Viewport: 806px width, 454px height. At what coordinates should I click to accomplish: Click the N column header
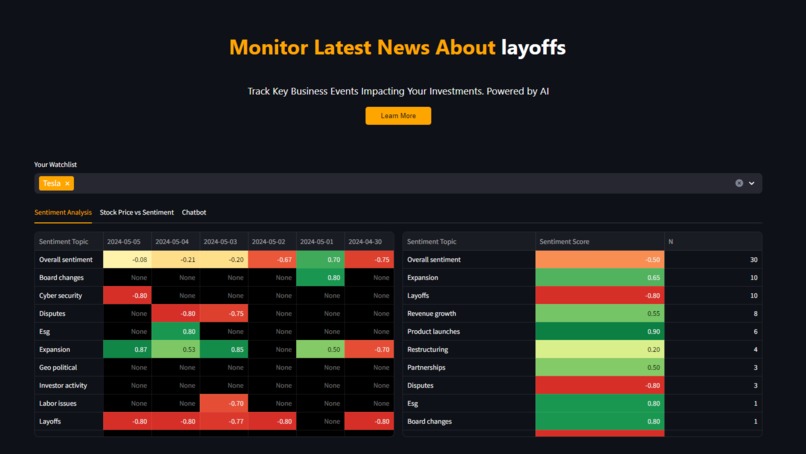pyautogui.click(x=713, y=242)
